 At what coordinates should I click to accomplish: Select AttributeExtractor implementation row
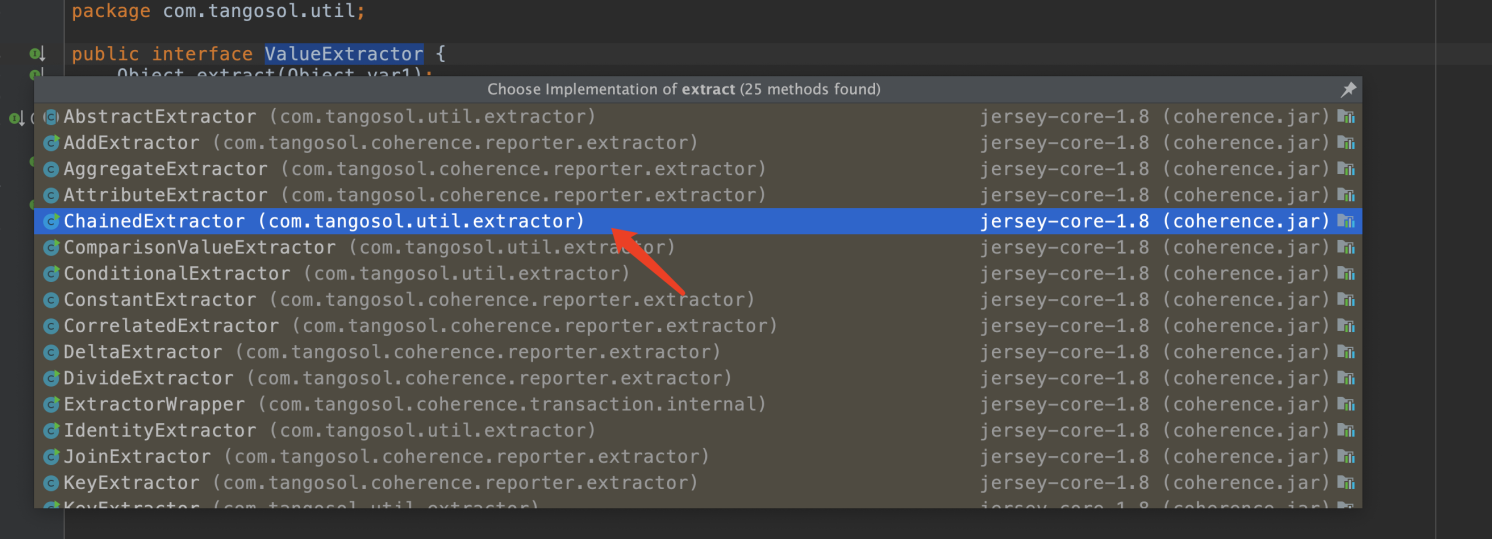pos(698,195)
